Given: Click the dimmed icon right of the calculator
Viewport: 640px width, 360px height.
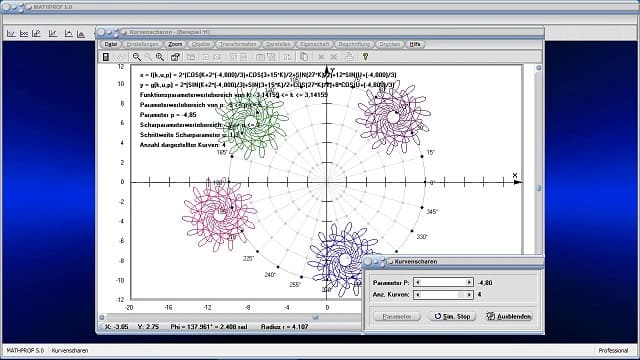Looking at the screenshot, I should tap(120, 57).
